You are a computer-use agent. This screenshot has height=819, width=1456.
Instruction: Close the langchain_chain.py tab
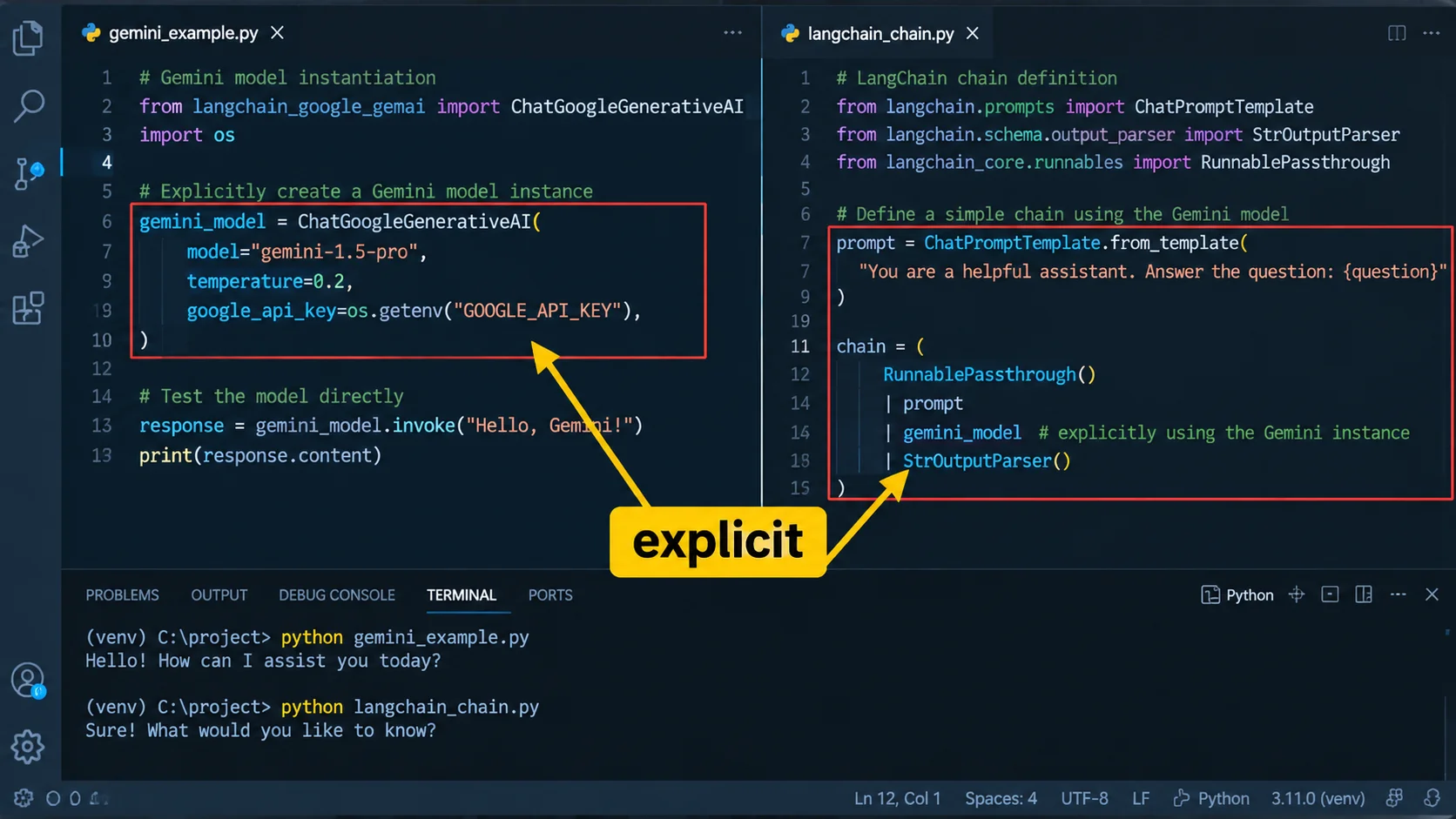click(x=973, y=33)
